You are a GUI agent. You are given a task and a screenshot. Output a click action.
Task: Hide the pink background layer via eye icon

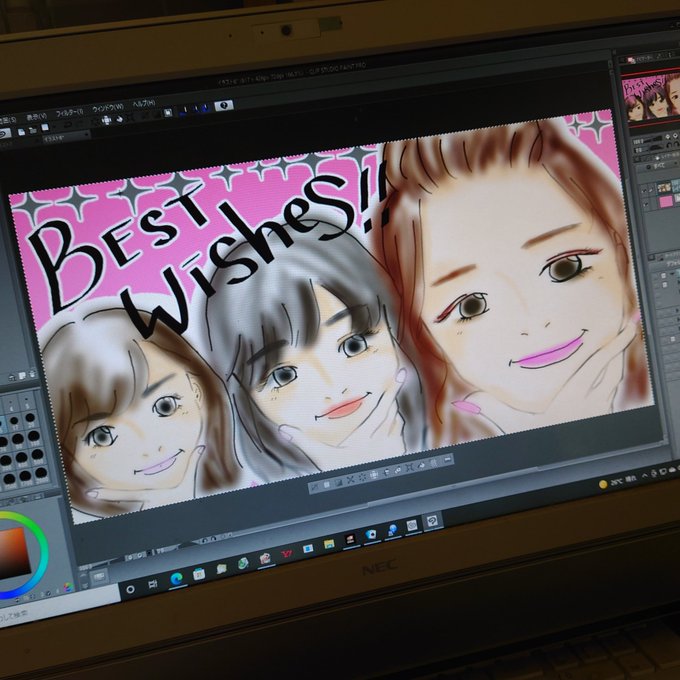tap(647, 204)
